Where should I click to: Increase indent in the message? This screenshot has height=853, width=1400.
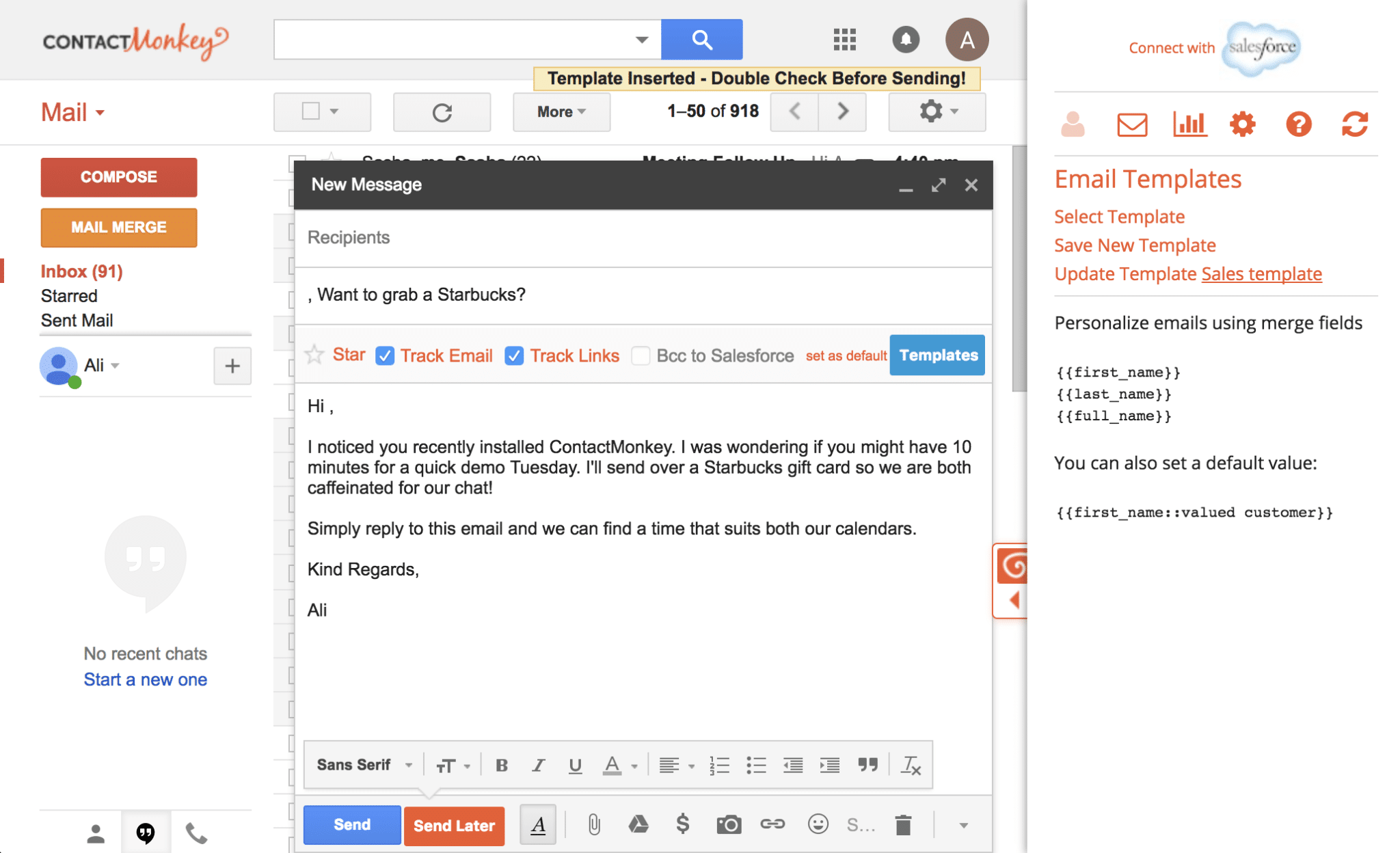pyautogui.click(x=830, y=766)
